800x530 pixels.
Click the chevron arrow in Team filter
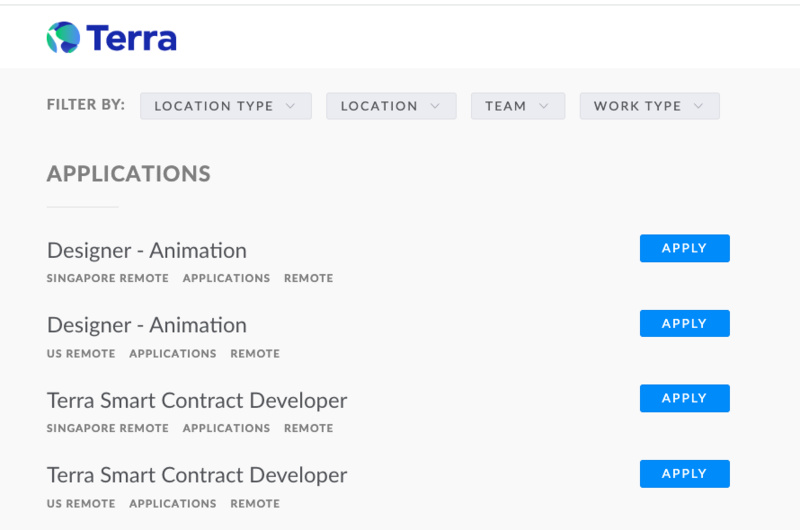(x=544, y=106)
